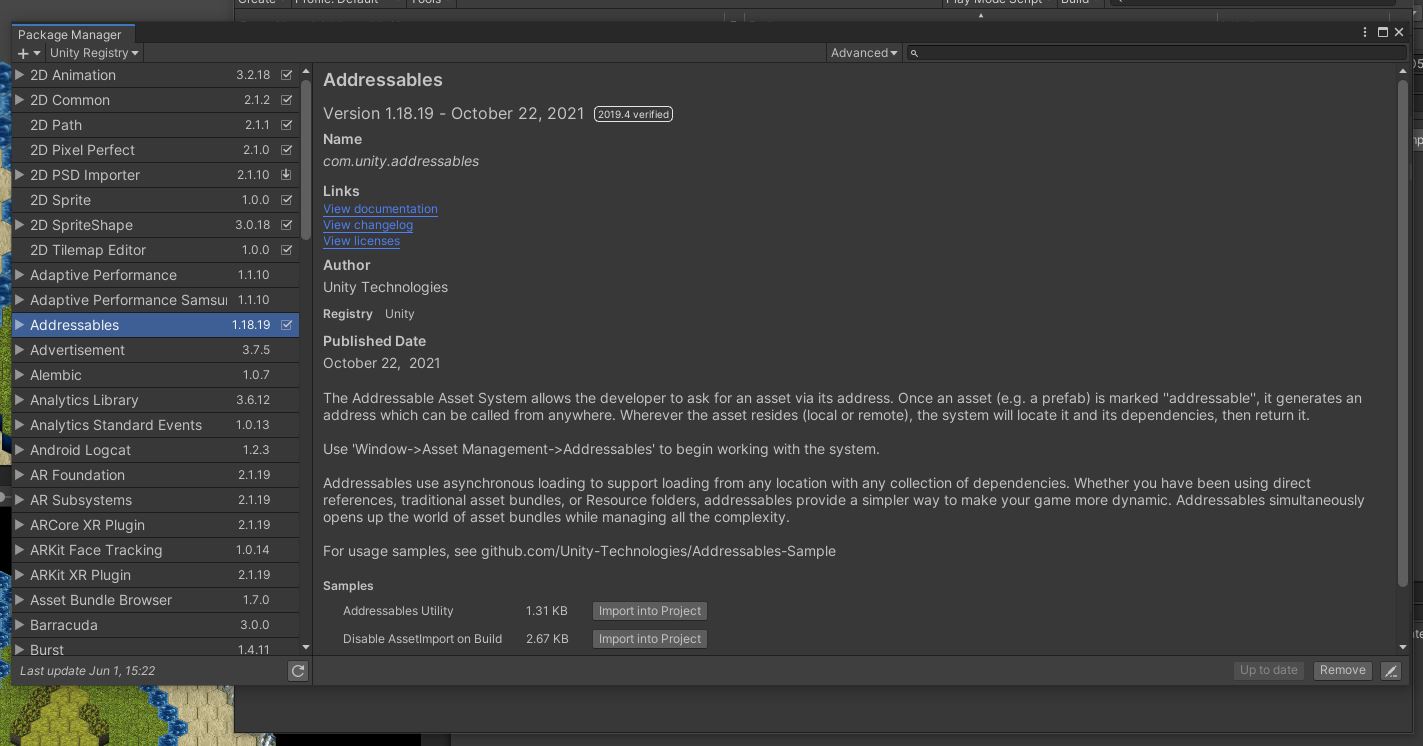1423x746 pixels.
Task: Expand versions of Adaptive Performance
Action: (19, 275)
